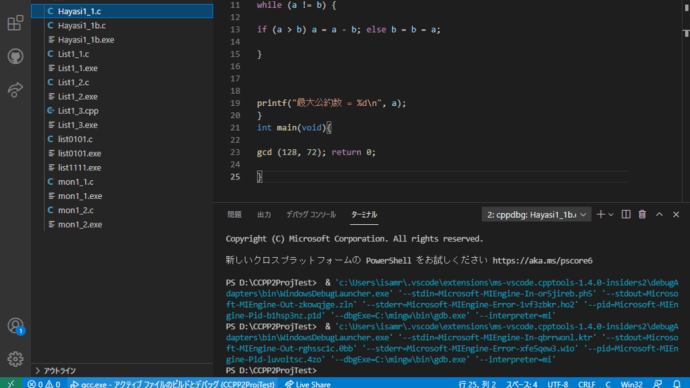
Task: Click the C++ file icon of List1_3.cpp
Action: tap(51, 111)
